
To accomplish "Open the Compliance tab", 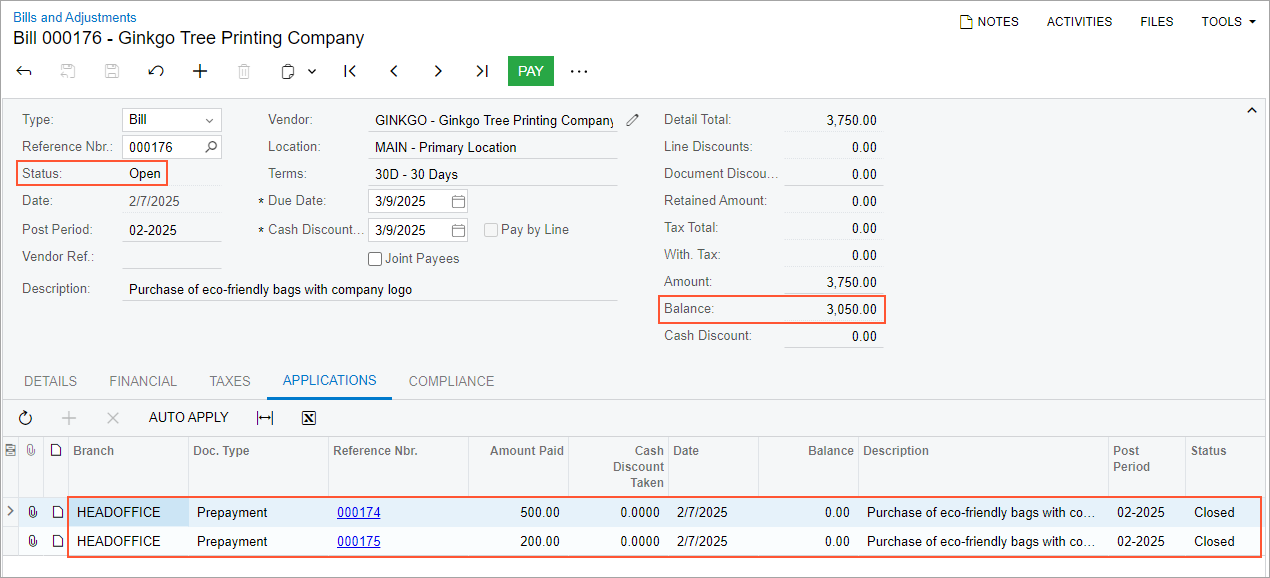I will pyautogui.click(x=451, y=381).
